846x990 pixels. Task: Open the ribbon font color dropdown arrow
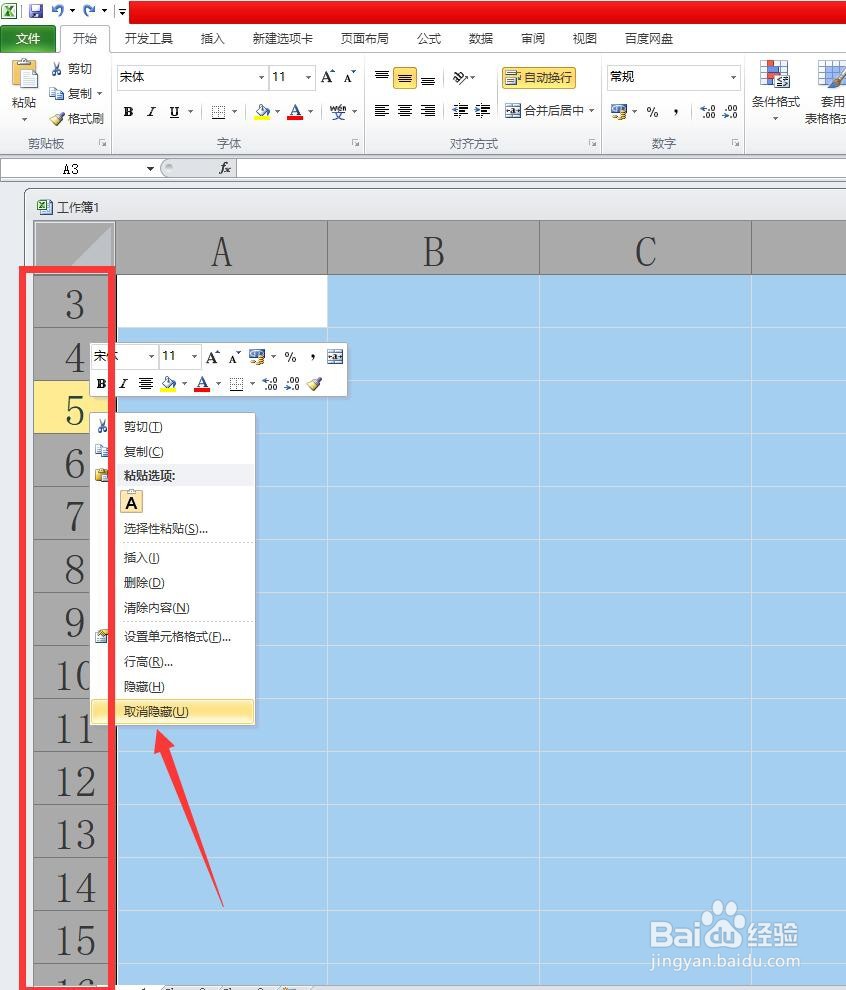311,112
